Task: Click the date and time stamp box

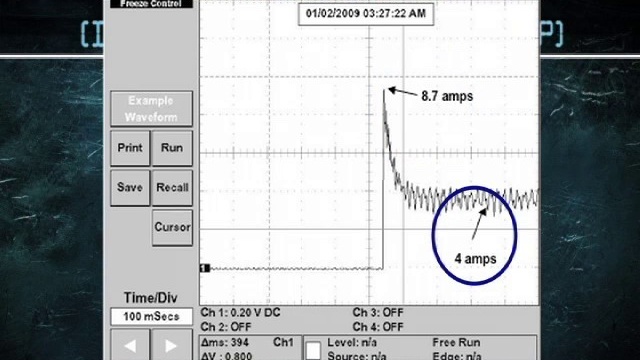Action: (366, 14)
